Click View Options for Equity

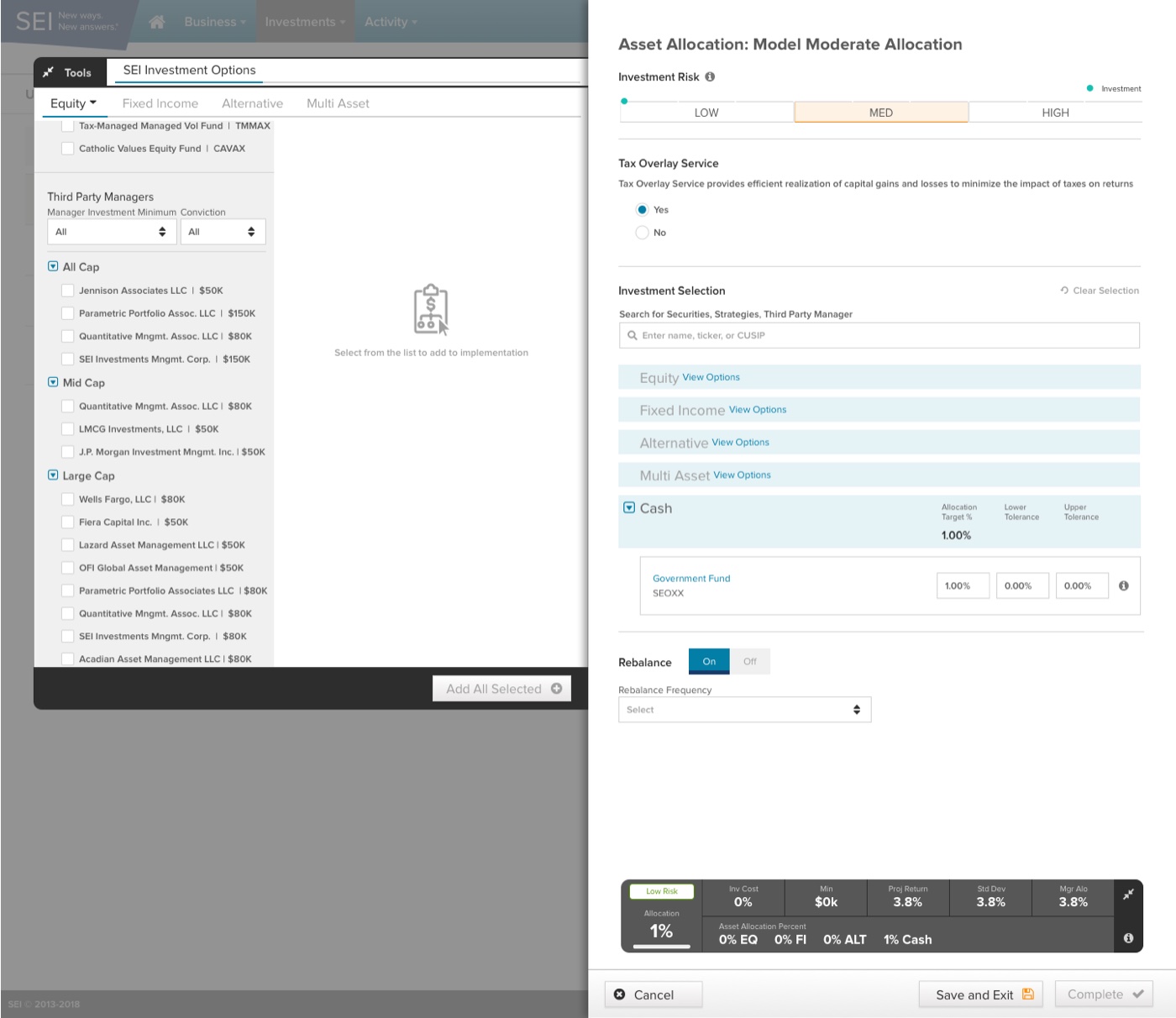click(x=711, y=377)
